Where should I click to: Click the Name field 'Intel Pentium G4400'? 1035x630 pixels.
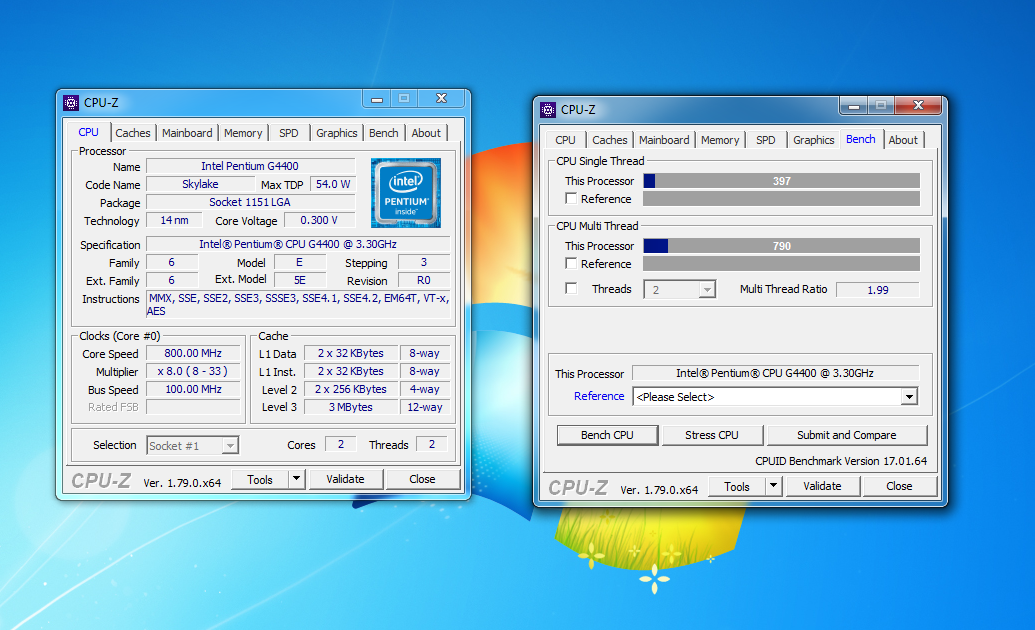pyautogui.click(x=250, y=166)
